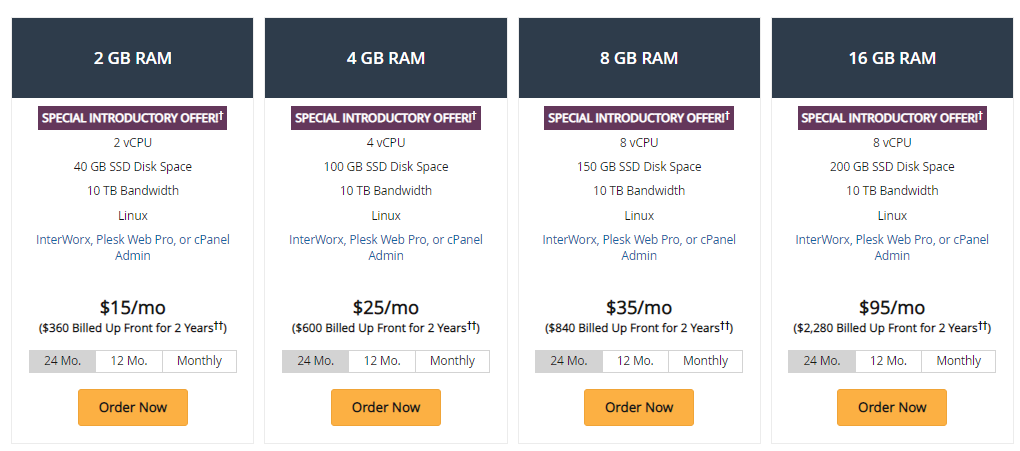
Task: Order the 16 GB RAM plan
Action: pos(892,407)
